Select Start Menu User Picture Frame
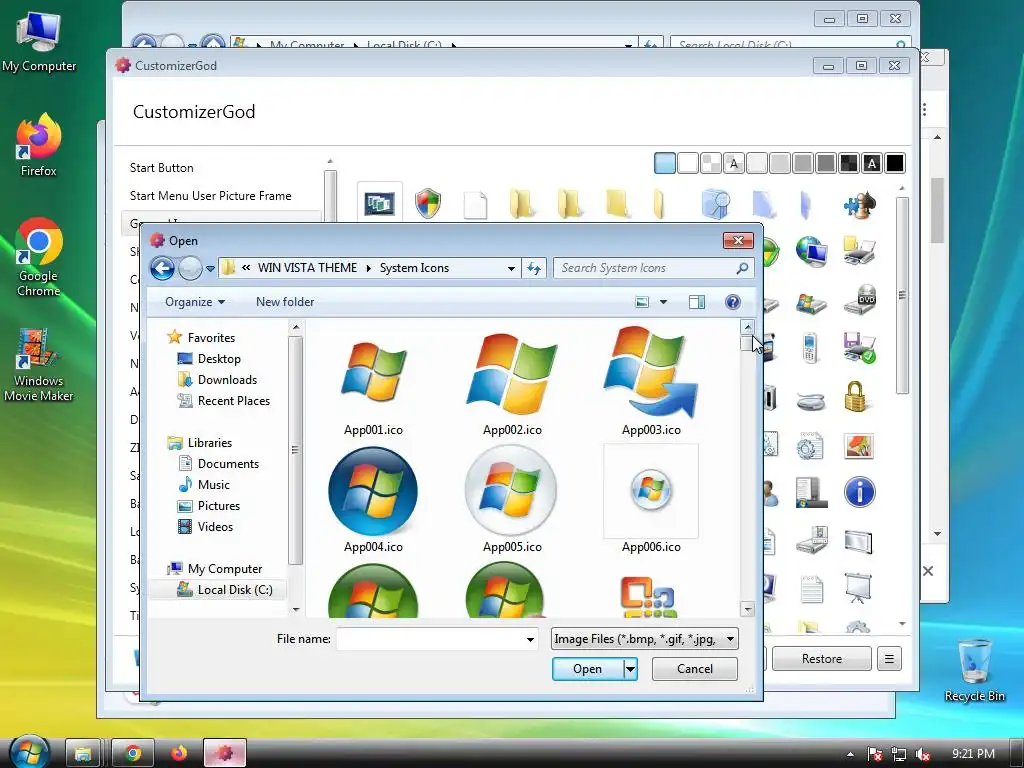 210,196
